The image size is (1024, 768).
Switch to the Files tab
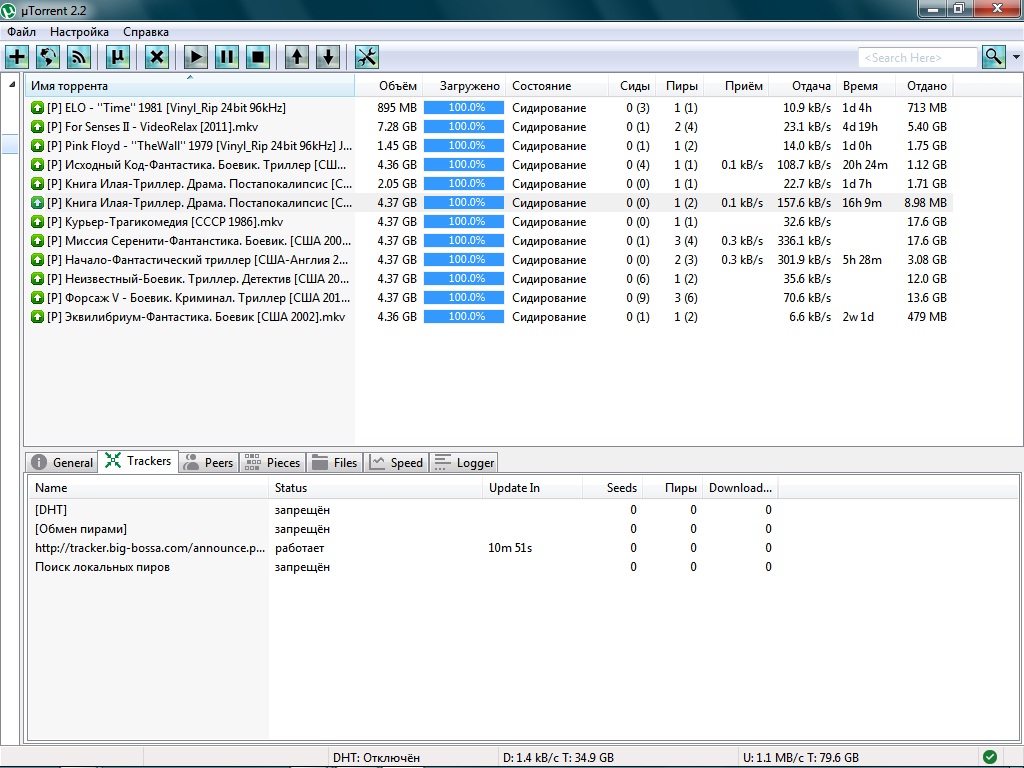pos(335,462)
